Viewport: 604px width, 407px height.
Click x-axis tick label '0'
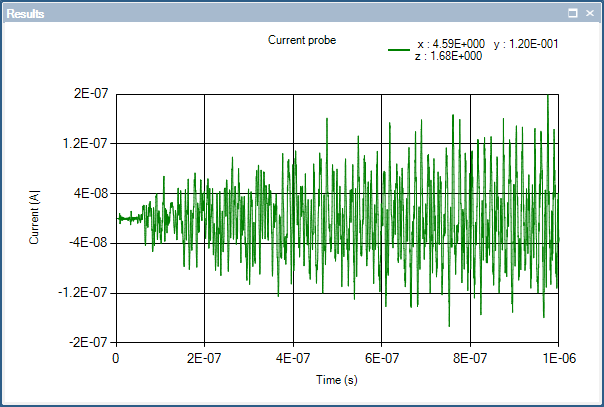click(x=116, y=358)
